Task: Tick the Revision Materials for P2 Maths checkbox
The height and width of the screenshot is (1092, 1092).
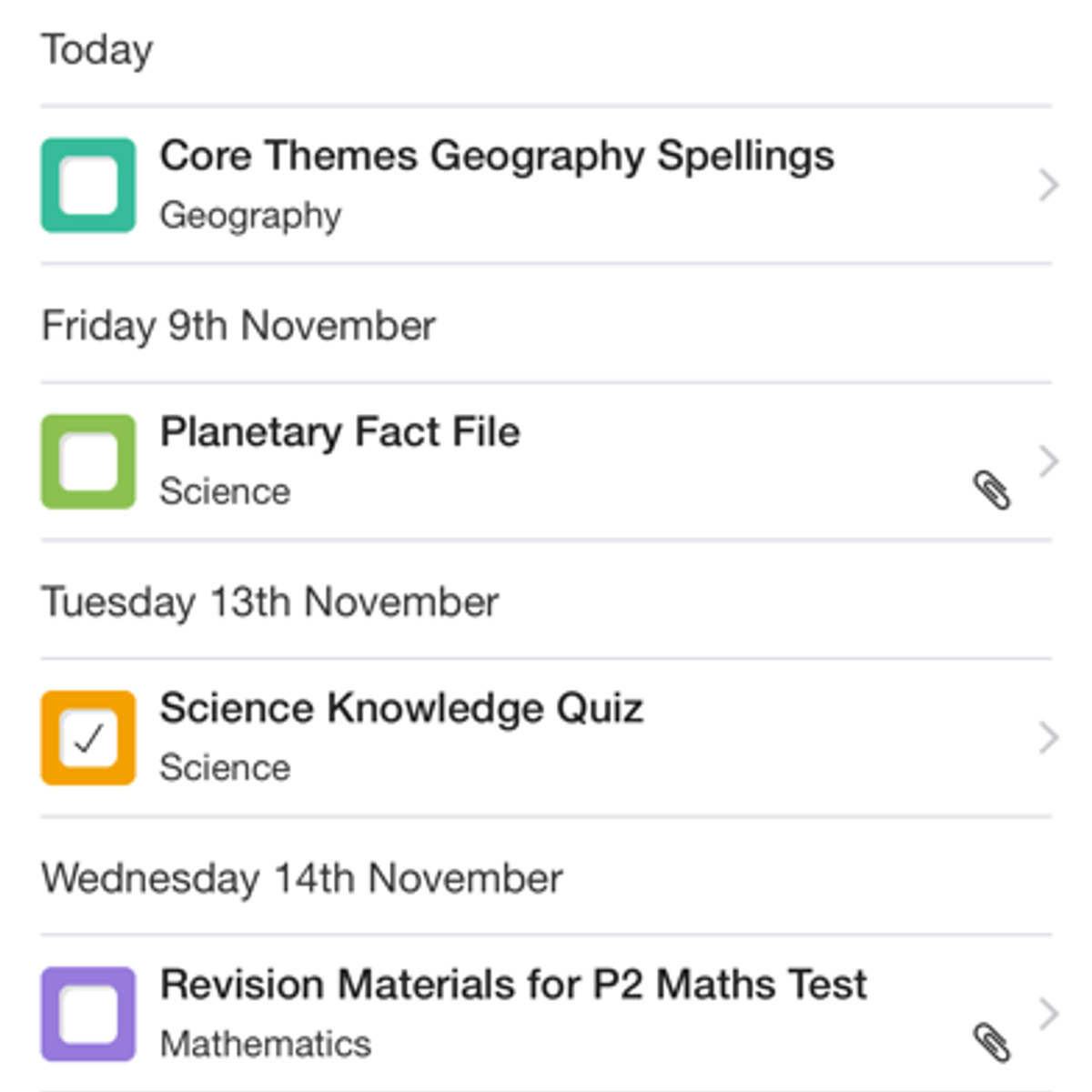Action: (x=88, y=1014)
